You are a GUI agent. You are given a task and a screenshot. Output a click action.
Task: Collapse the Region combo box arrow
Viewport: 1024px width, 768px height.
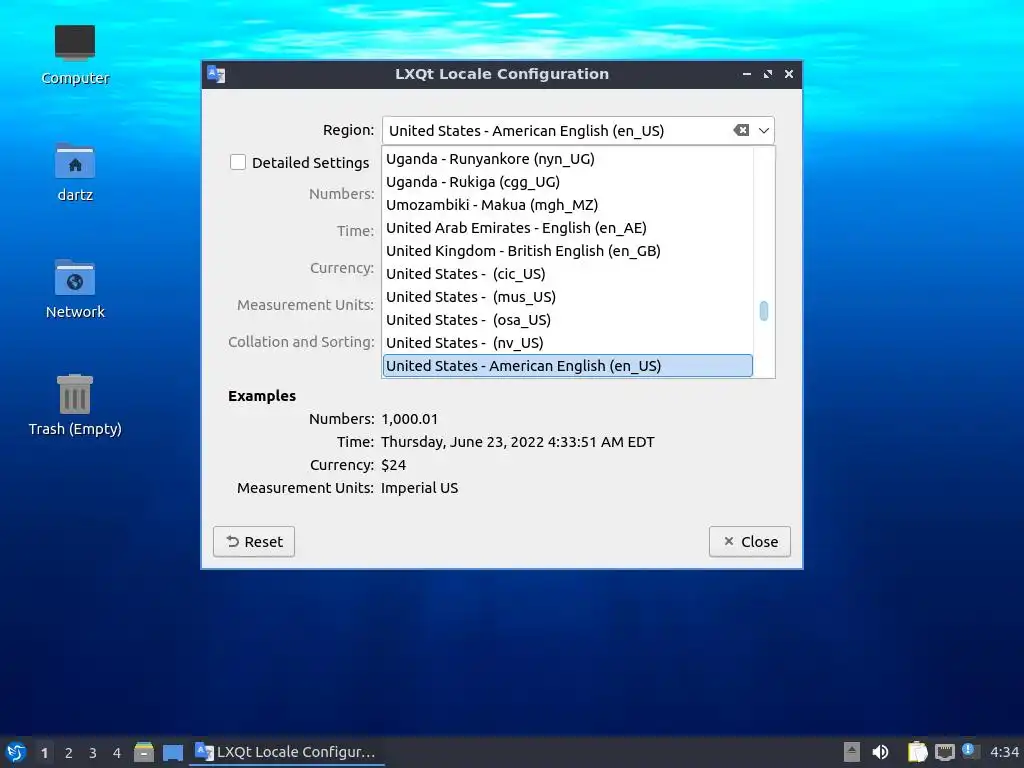tap(763, 131)
